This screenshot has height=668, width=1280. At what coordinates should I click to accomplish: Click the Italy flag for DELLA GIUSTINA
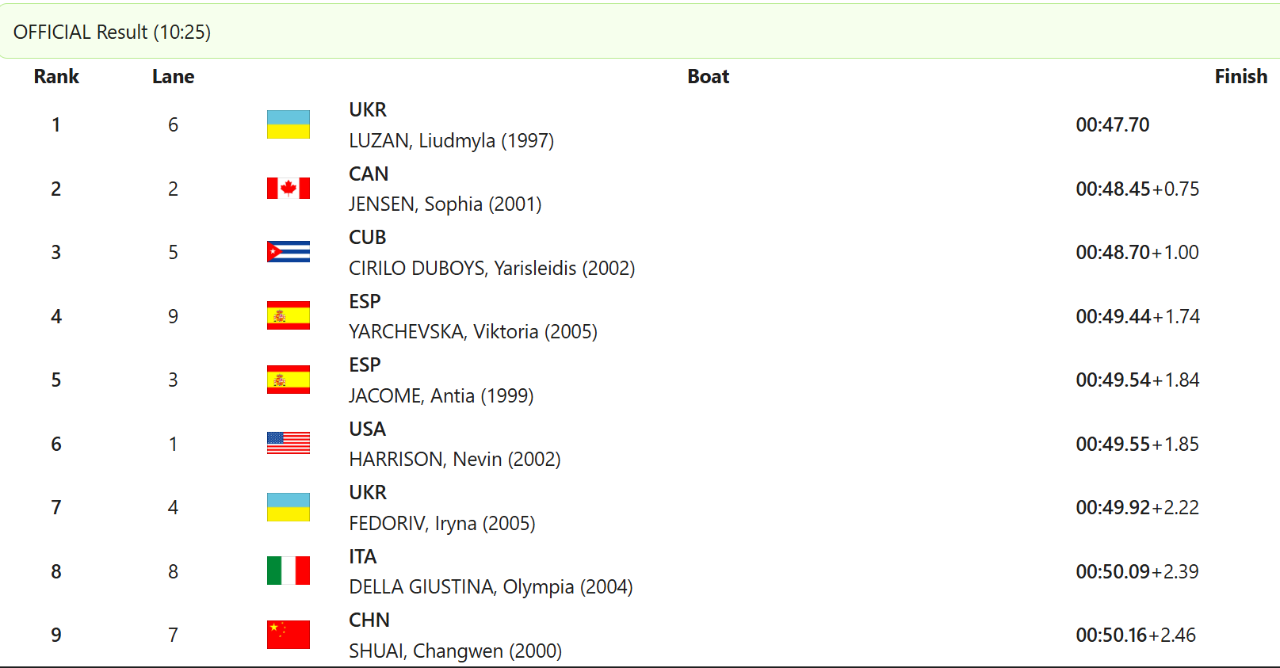[288, 571]
